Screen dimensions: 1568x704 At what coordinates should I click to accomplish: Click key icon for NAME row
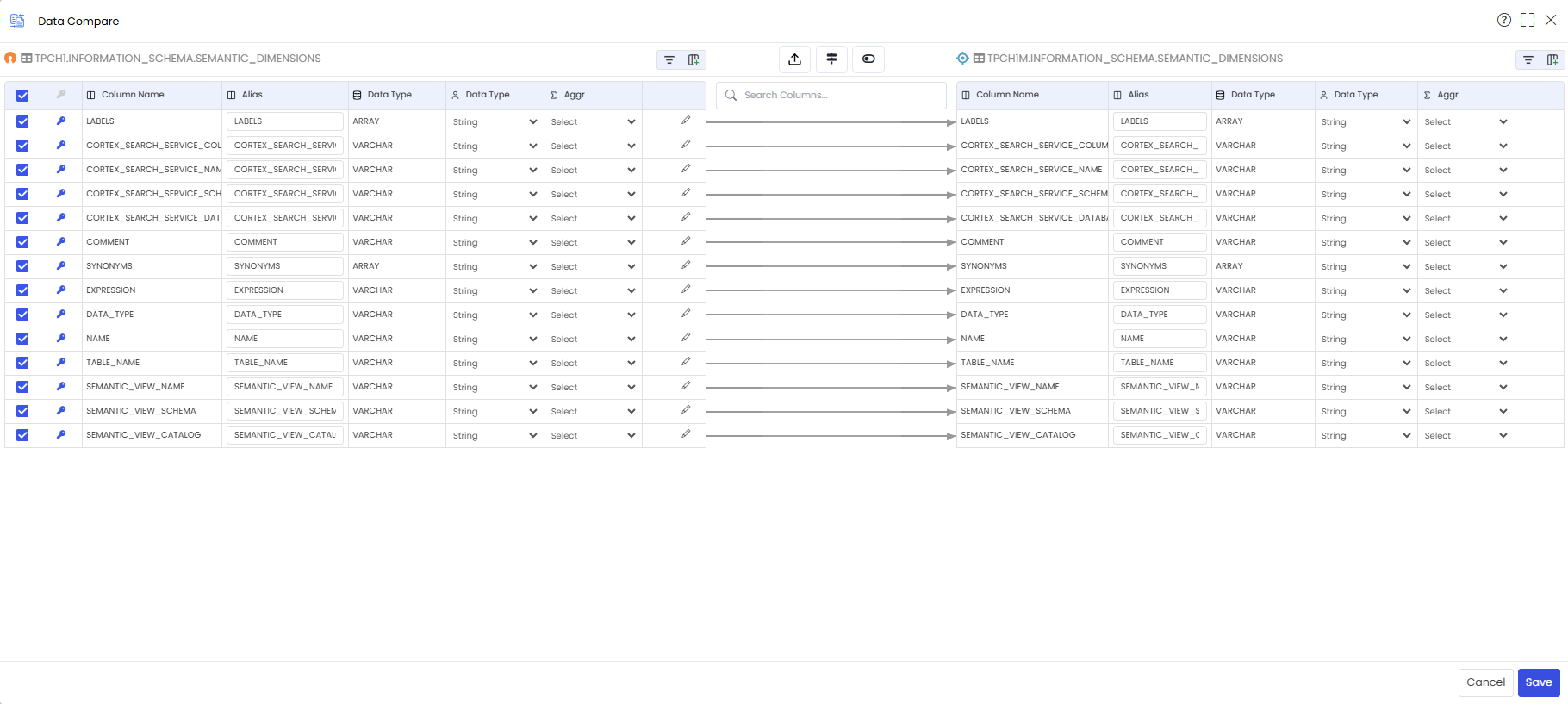[x=61, y=339]
